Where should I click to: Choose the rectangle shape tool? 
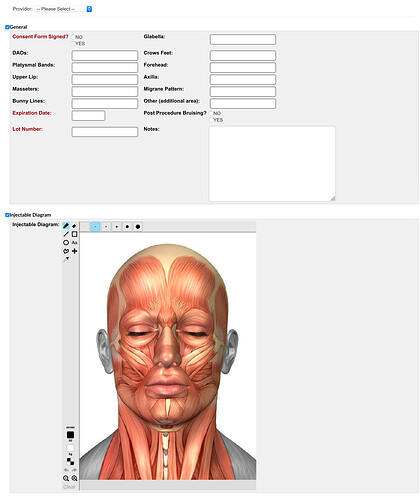point(74,234)
